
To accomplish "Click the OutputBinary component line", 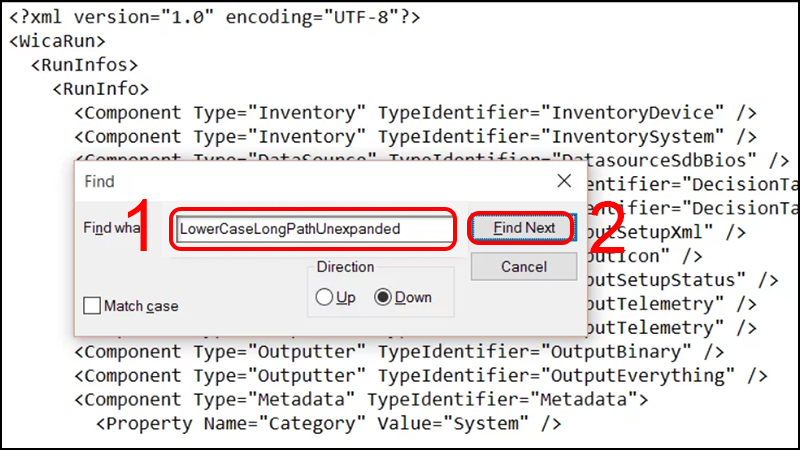I will 398,351.
